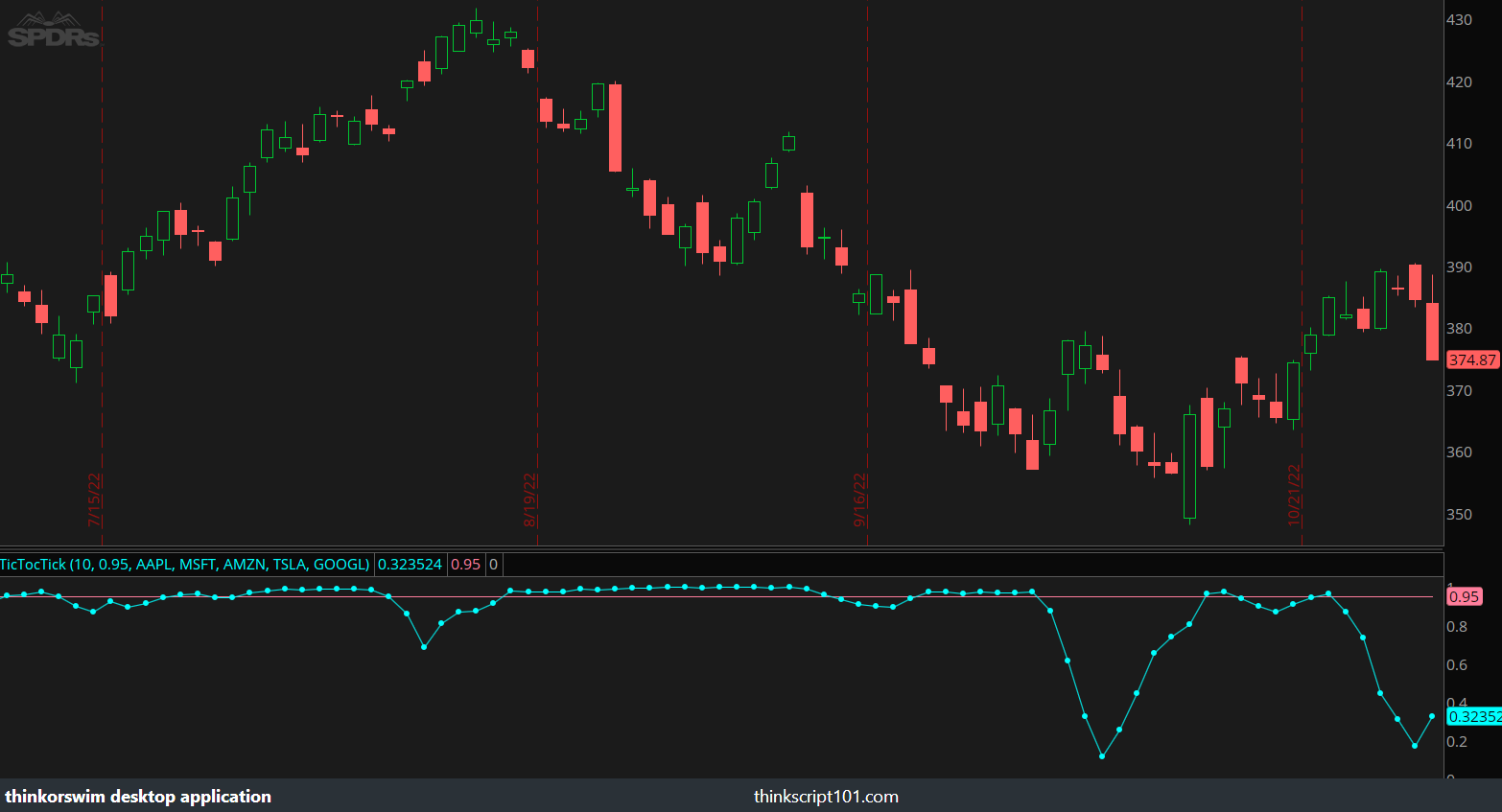Click the 0.8 lower study axis label
Screen dimensions: 1502x812
(1457, 627)
